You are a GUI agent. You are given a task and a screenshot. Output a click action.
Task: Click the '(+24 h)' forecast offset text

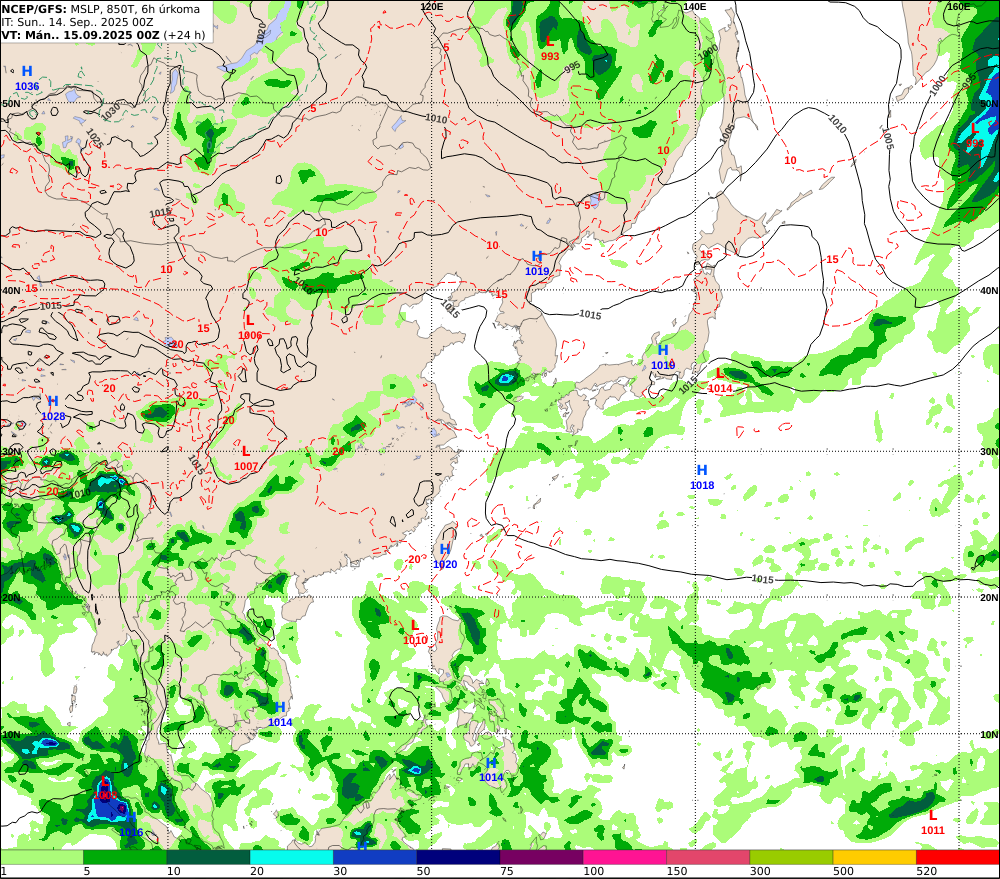tap(184, 34)
